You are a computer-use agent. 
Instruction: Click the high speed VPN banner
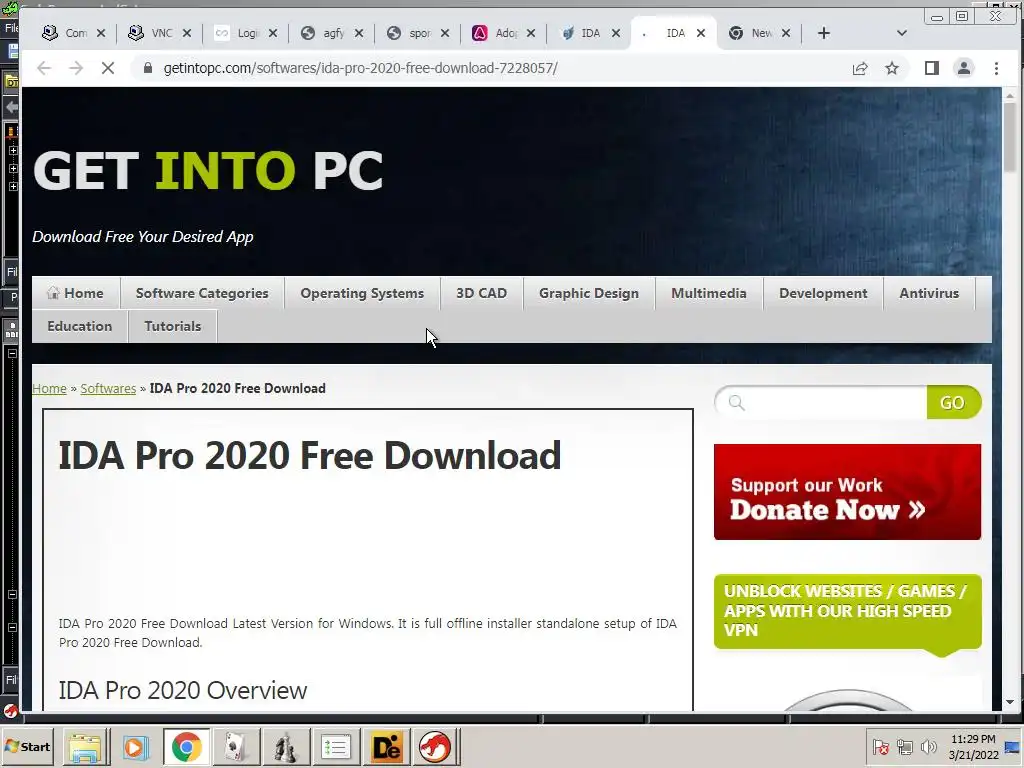point(847,612)
